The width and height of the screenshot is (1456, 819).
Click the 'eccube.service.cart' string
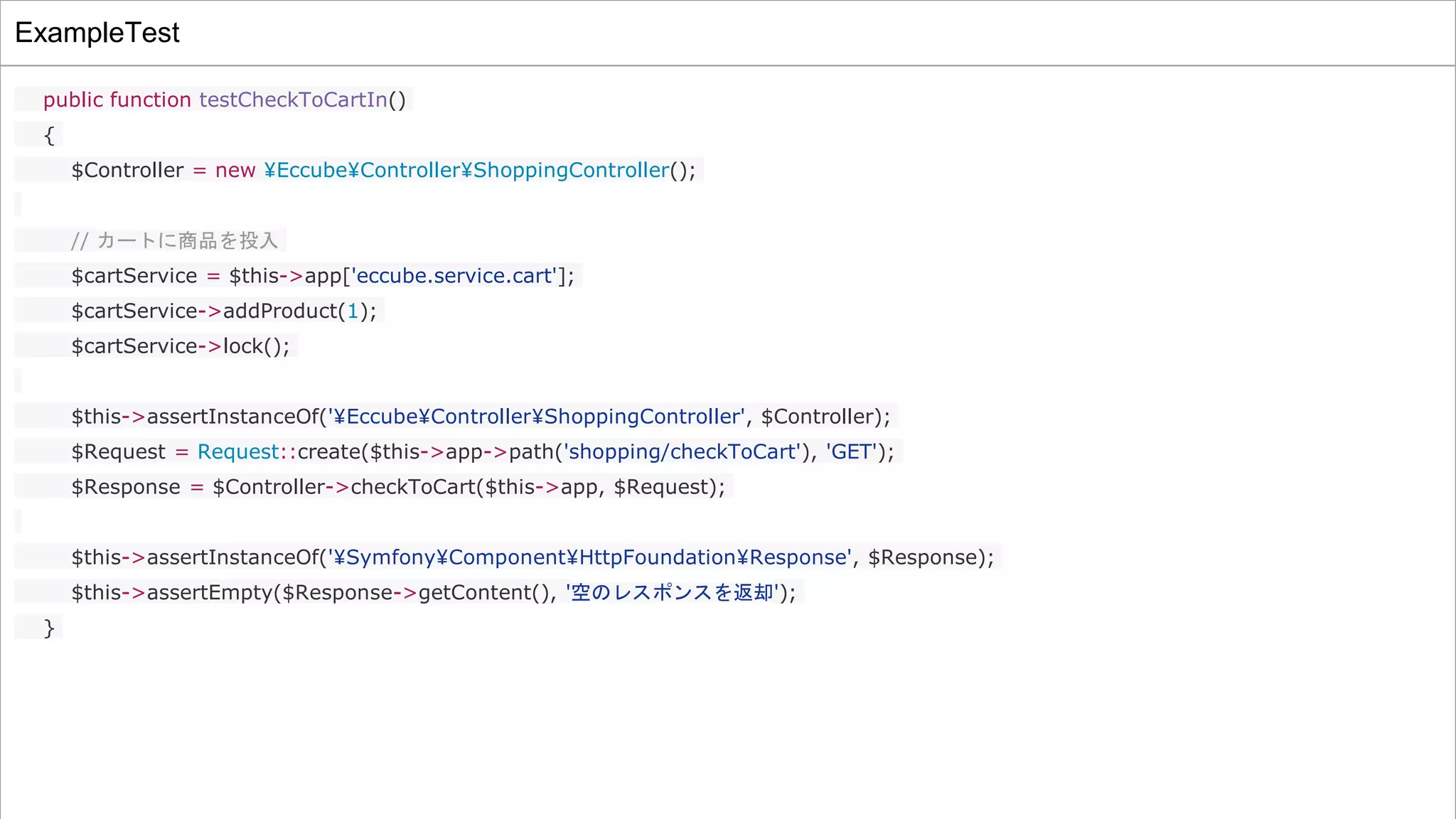point(454,276)
